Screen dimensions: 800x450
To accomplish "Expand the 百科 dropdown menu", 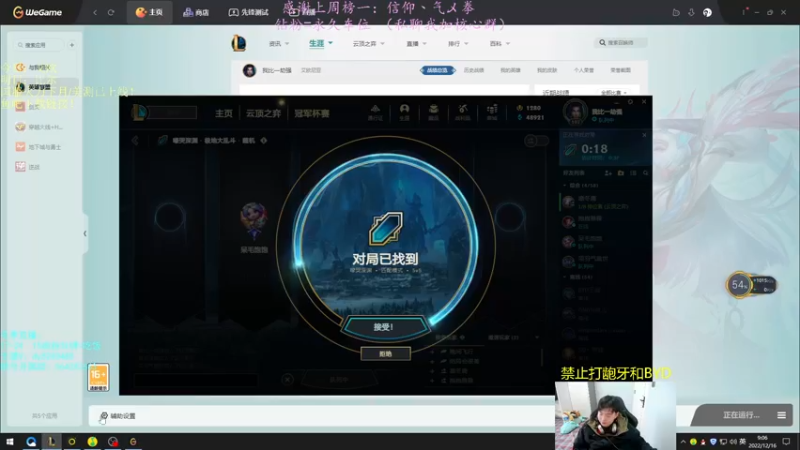I will (499, 44).
